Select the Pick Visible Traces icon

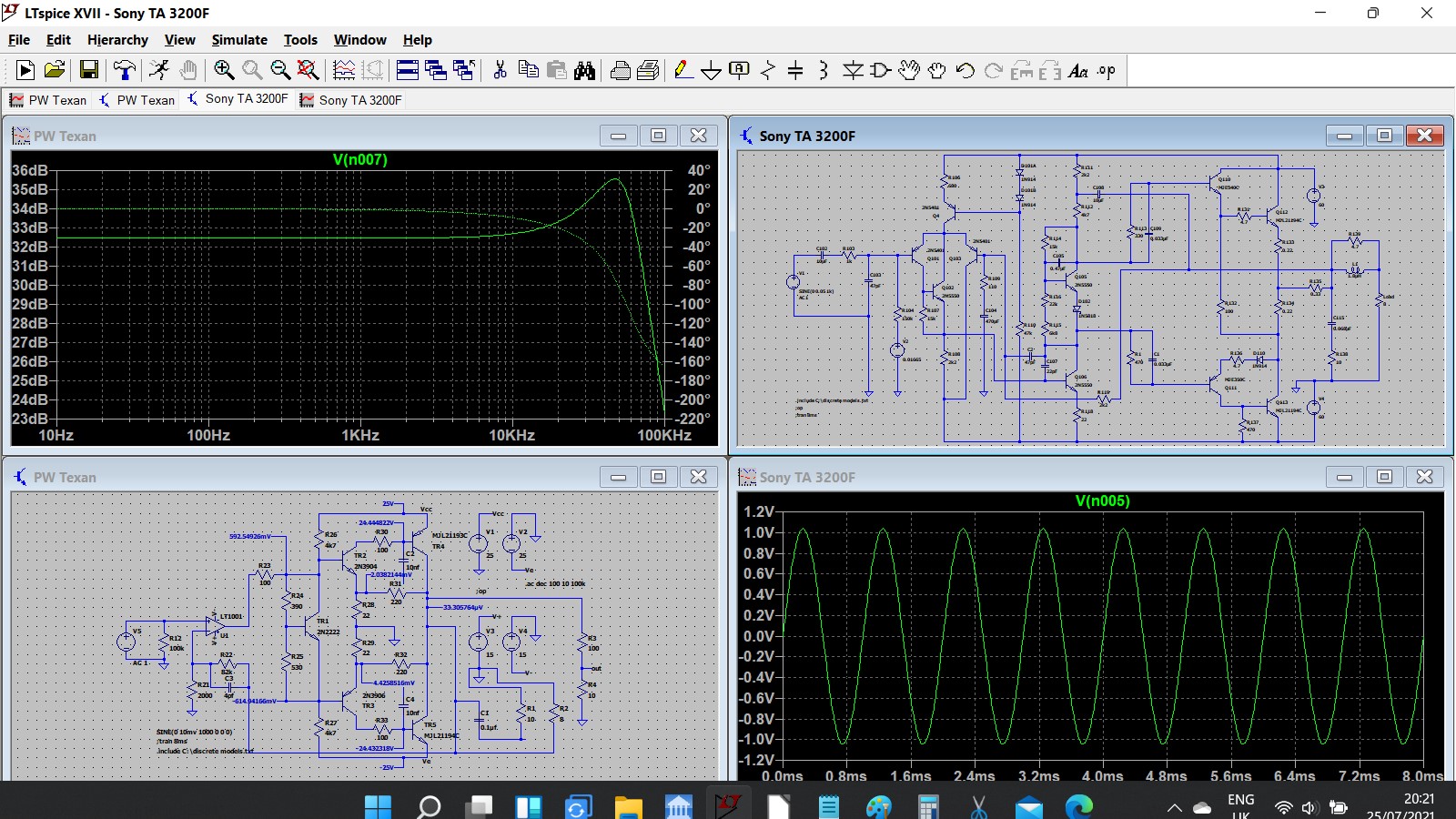(x=344, y=70)
